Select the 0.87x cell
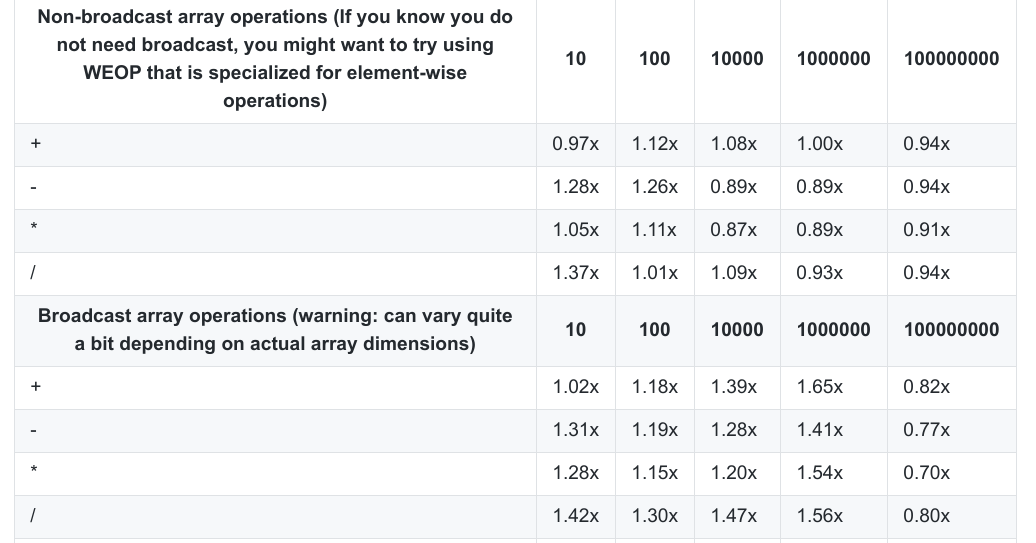Viewport: 1036px width, 543px height. (734, 230)
